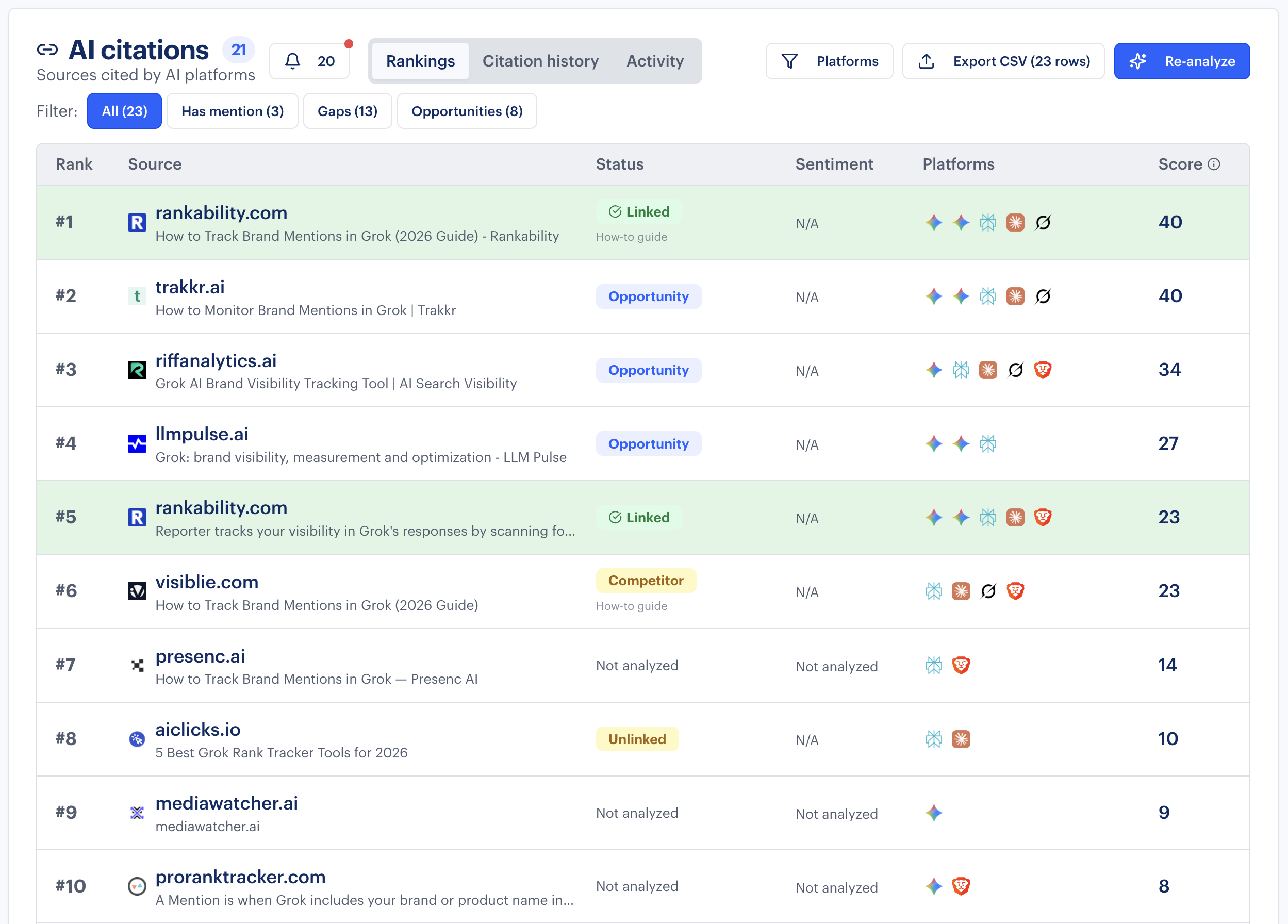Click the Claude icon in aiclicks.io row

(x=961, y=739)
